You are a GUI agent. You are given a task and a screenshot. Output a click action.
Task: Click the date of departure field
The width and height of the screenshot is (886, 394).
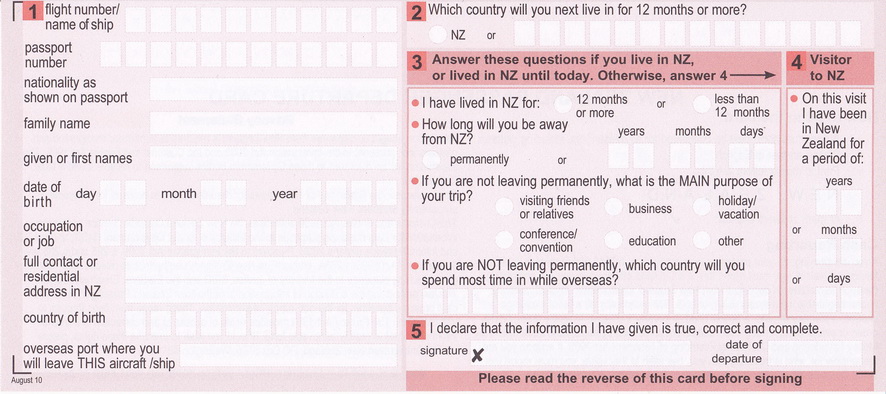815,353
